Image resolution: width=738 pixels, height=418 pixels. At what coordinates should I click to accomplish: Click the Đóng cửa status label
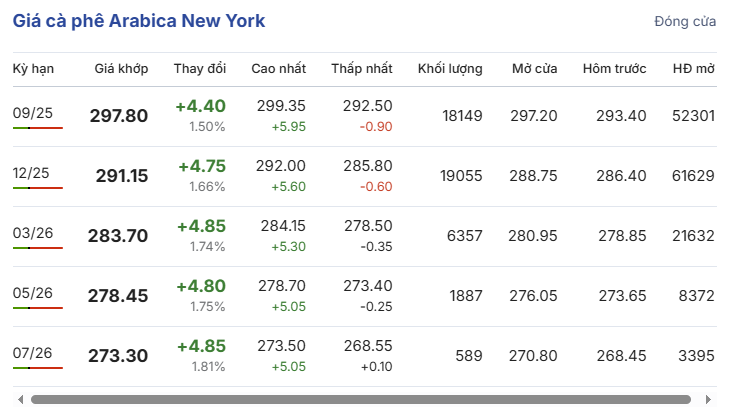pyautogui.click(x=684, y=21)
